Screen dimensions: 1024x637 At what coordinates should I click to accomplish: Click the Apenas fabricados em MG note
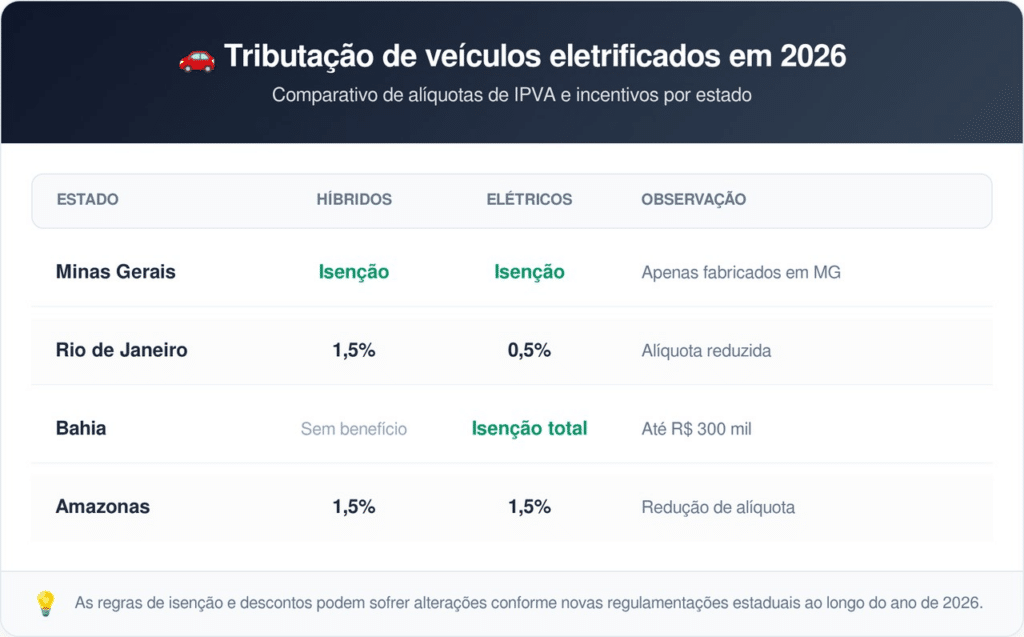[741, 272]
